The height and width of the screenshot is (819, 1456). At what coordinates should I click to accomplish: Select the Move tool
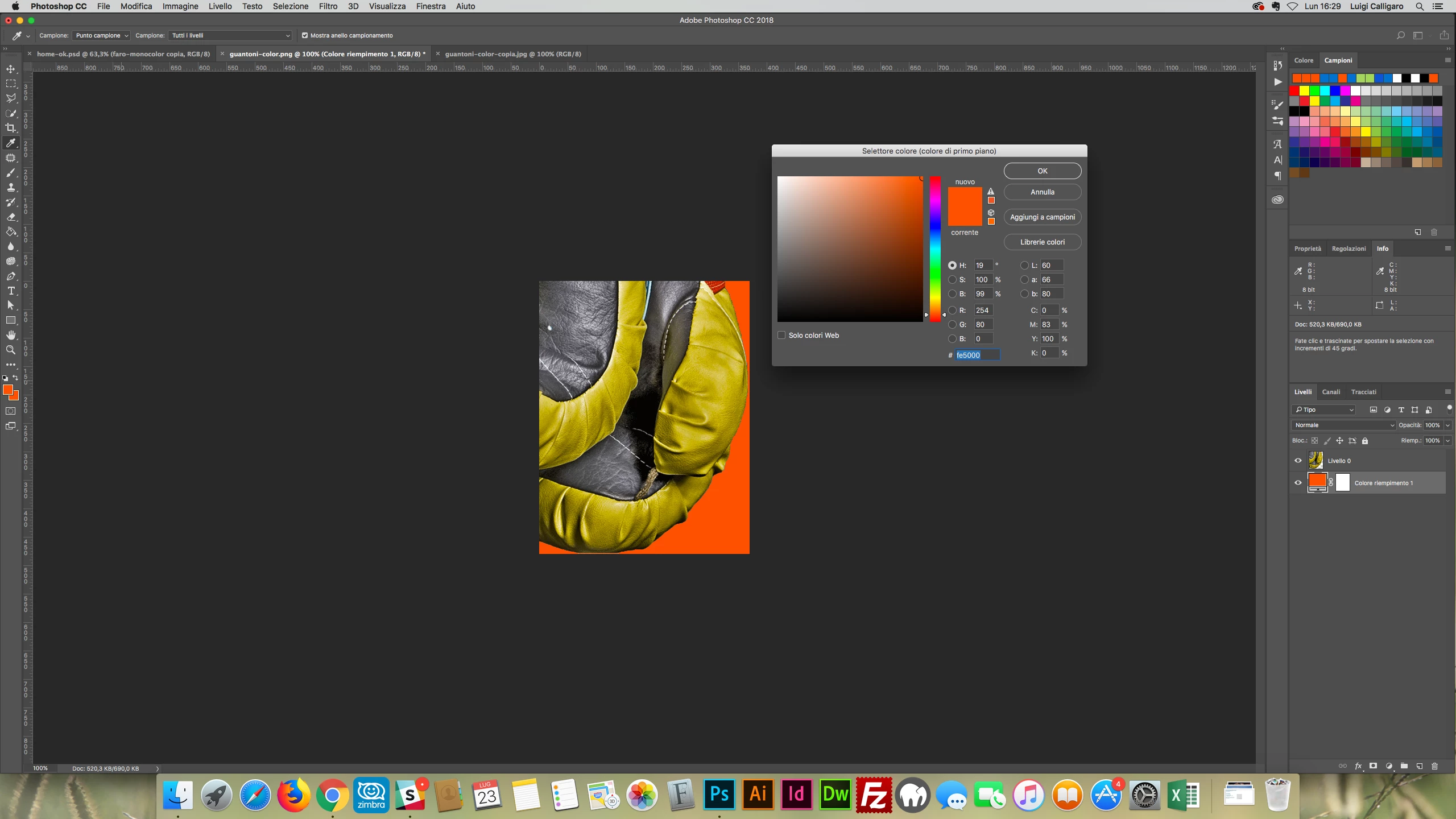(11, 69)
